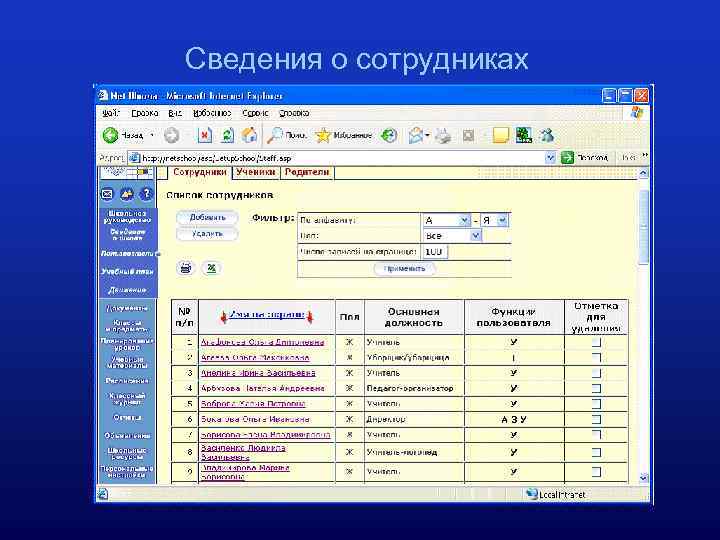This screenshot has width=720, height=540.
Task: Open the Сервис menu
Action: click(255, 113)
